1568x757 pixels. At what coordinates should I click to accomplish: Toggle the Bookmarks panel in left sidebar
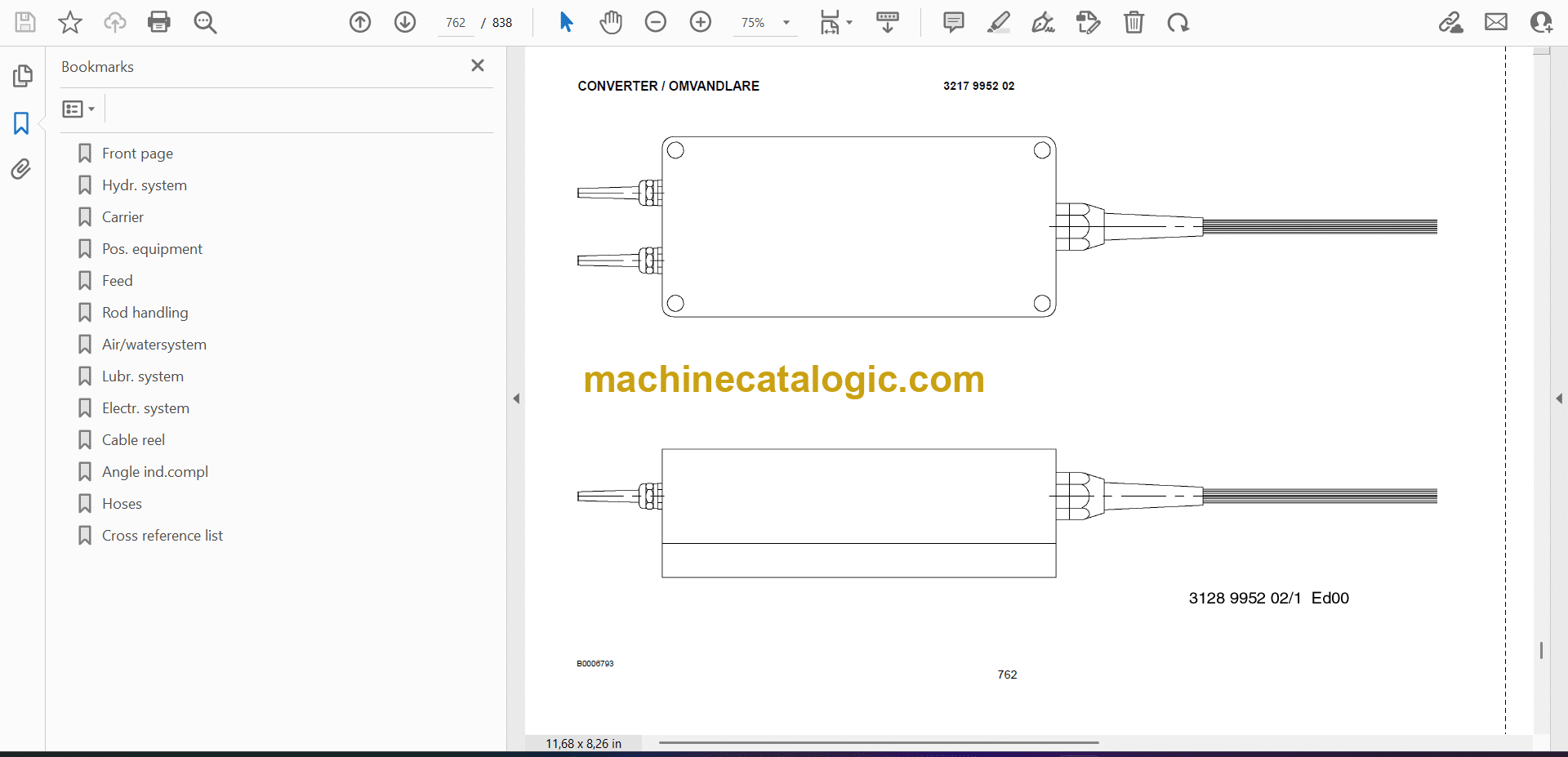[x=22, y=123]
